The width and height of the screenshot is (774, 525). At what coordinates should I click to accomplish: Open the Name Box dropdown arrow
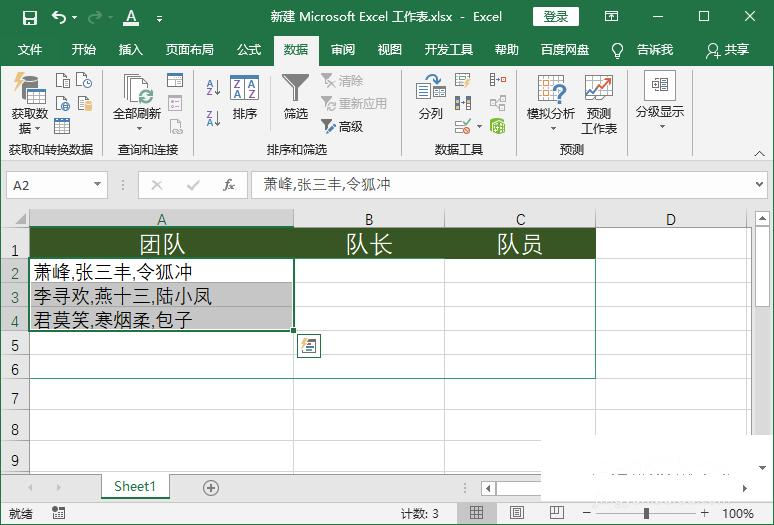point(97,185)
